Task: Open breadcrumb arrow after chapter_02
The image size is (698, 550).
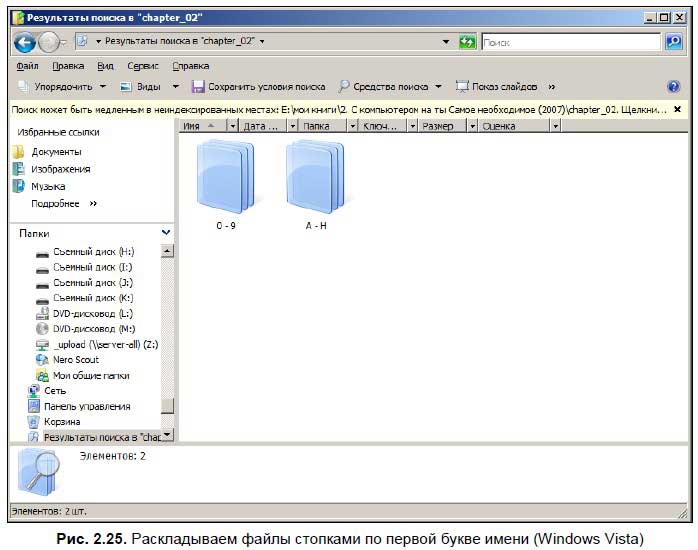Action: [262, 41]
